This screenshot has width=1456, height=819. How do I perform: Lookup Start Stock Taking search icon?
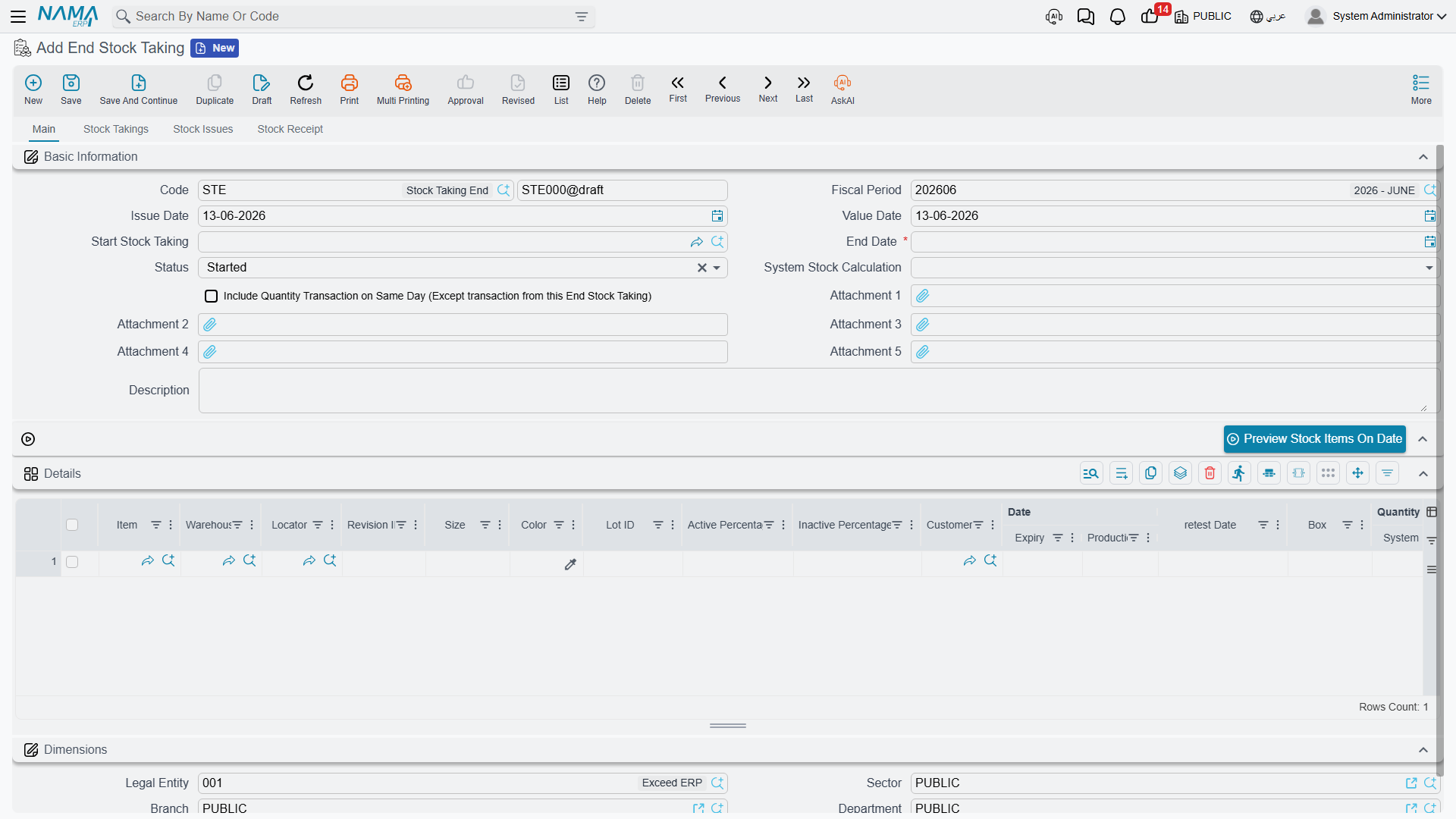click(717, 242)
